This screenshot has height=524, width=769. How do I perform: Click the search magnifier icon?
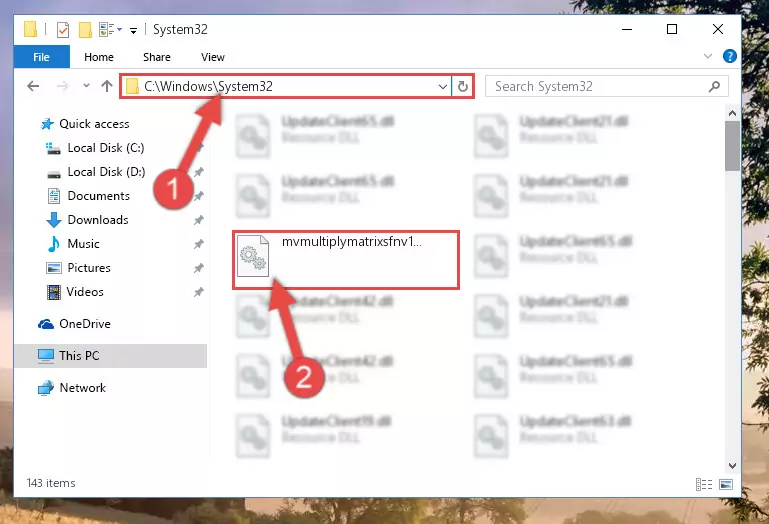(714, 86)
